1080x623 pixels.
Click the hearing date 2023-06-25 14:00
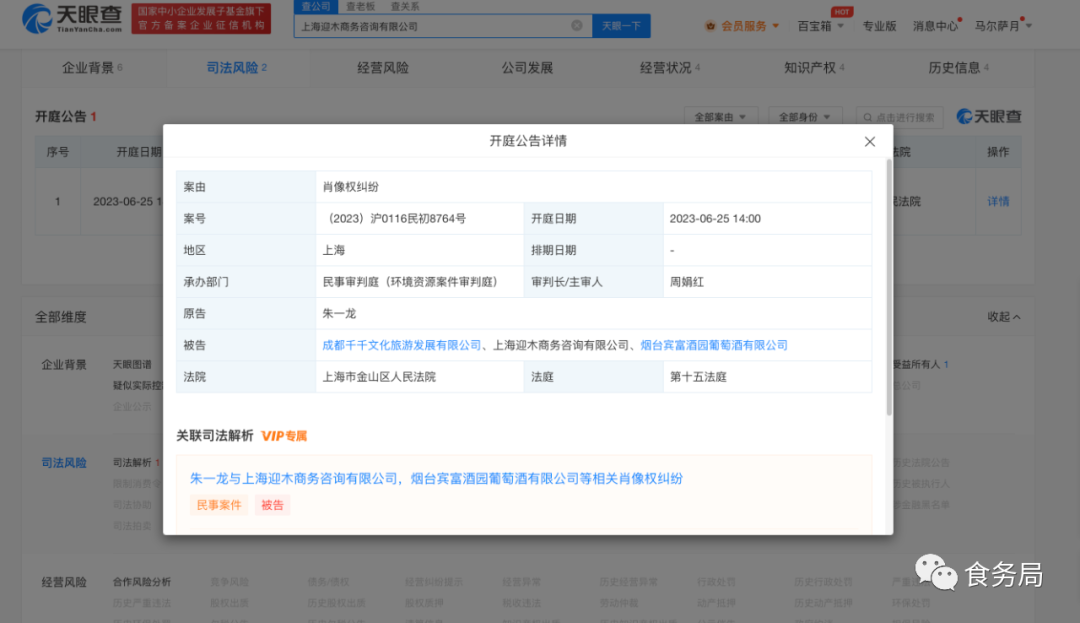pyautogui.click(x=715, y=218)
